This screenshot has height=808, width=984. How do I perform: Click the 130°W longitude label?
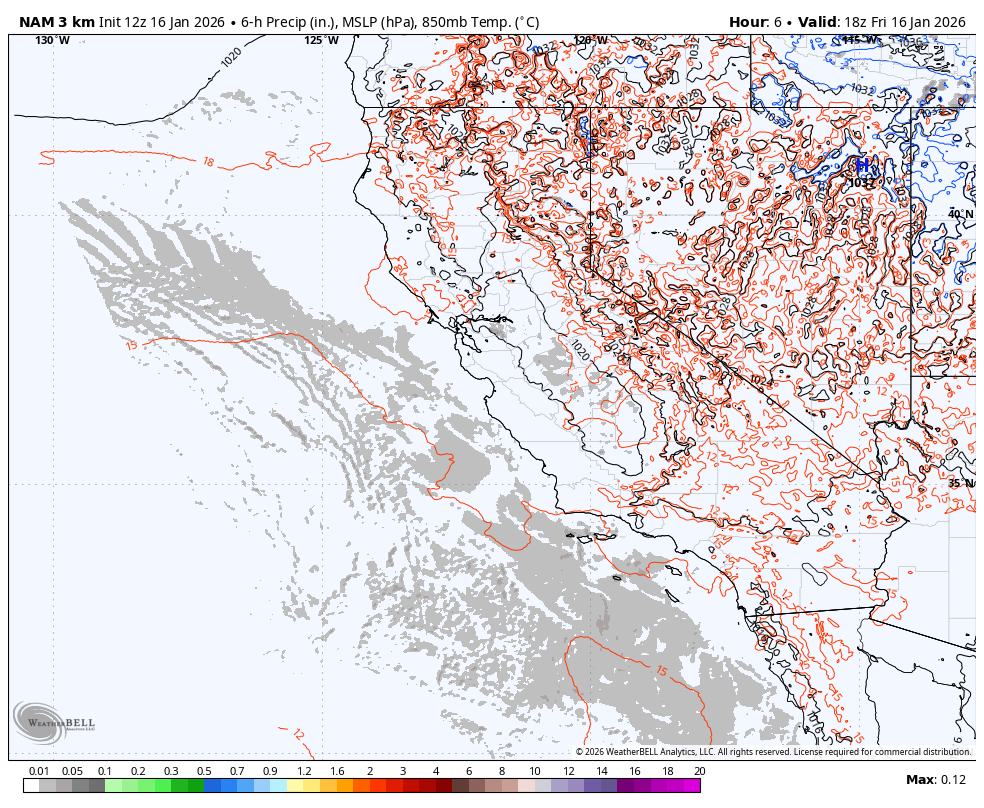[x=48, y=42]
